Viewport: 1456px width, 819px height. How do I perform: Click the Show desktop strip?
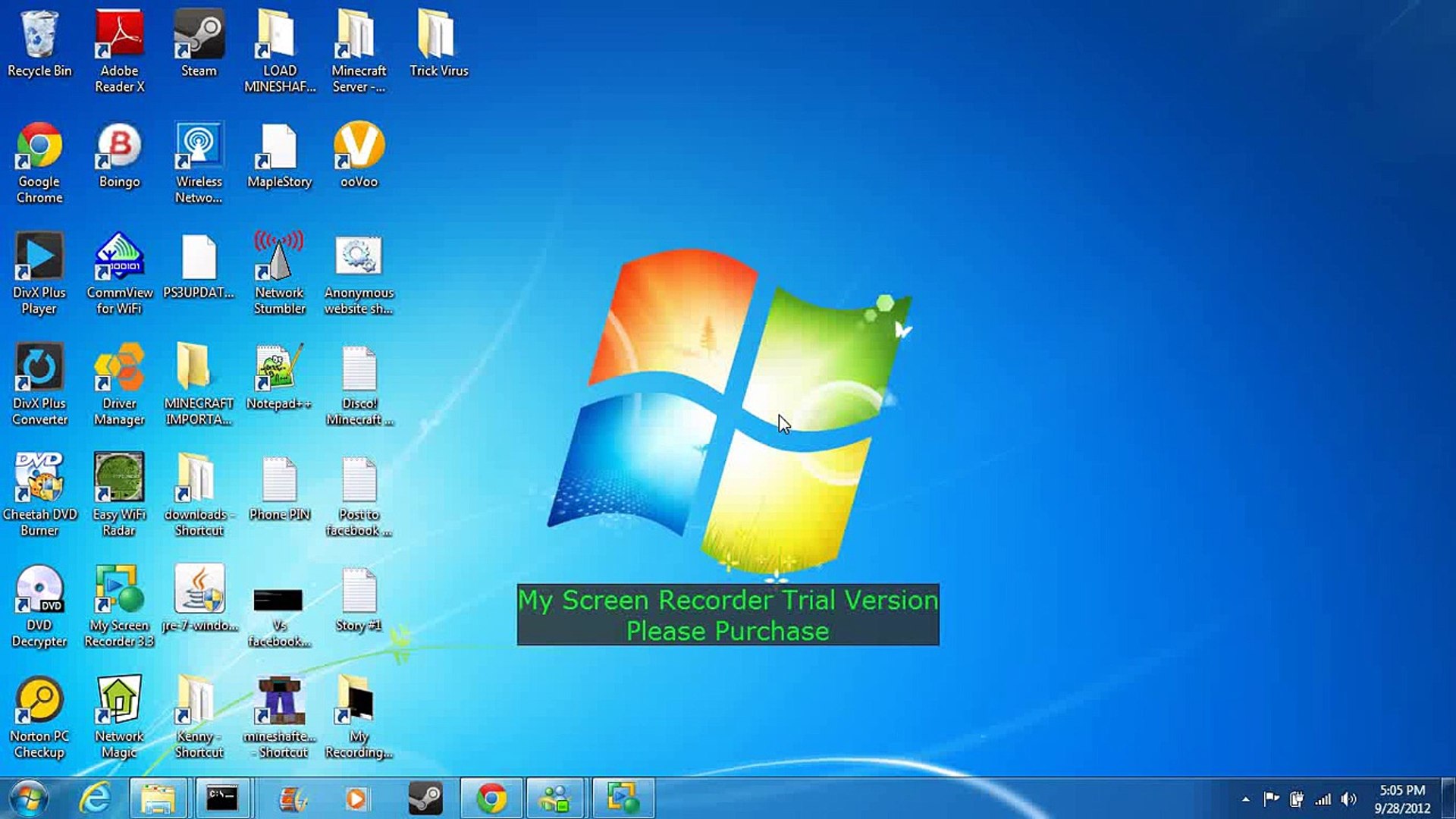[x=1449, y=799]
